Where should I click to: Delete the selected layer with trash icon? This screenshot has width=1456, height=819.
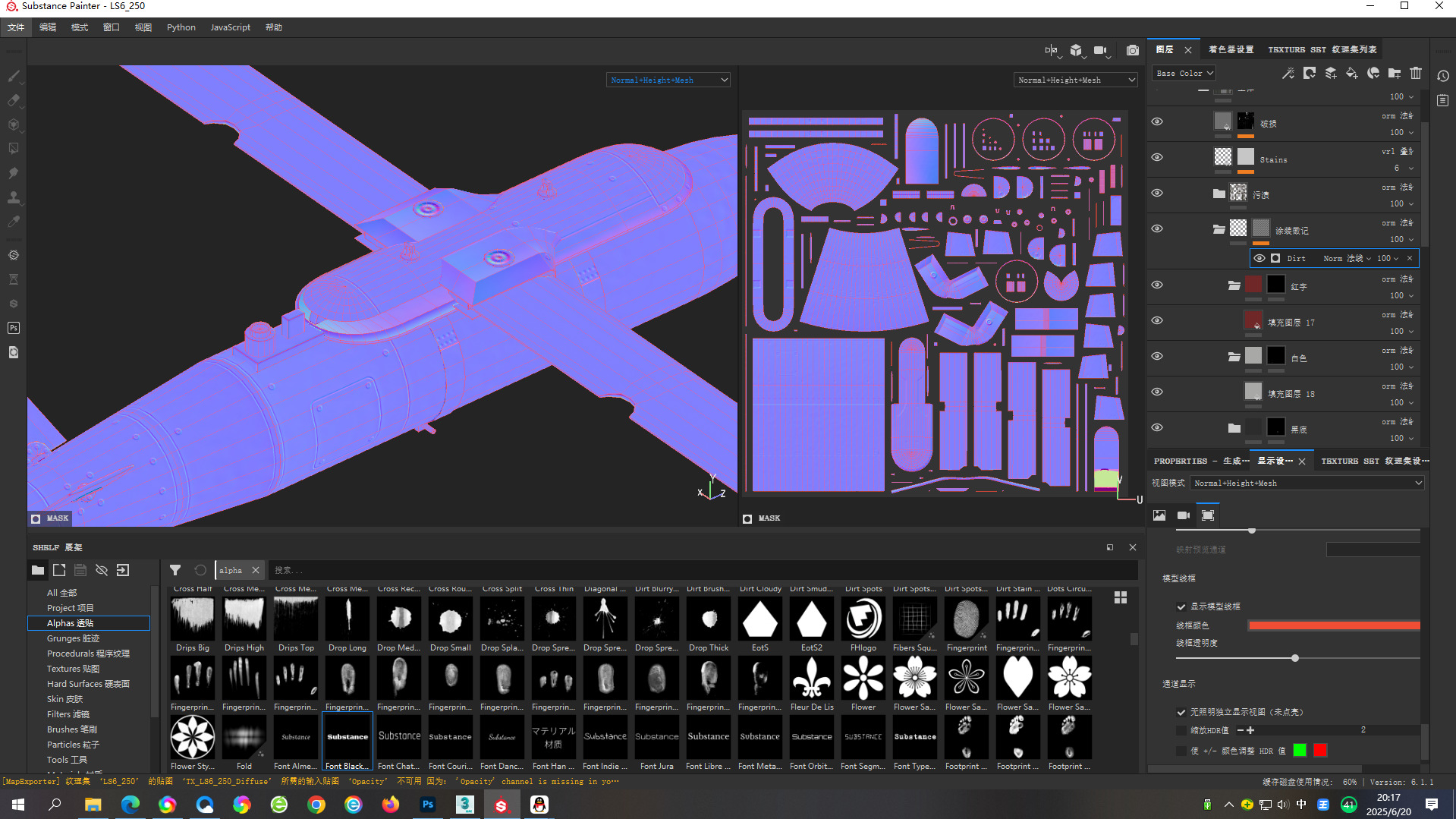1416,73
